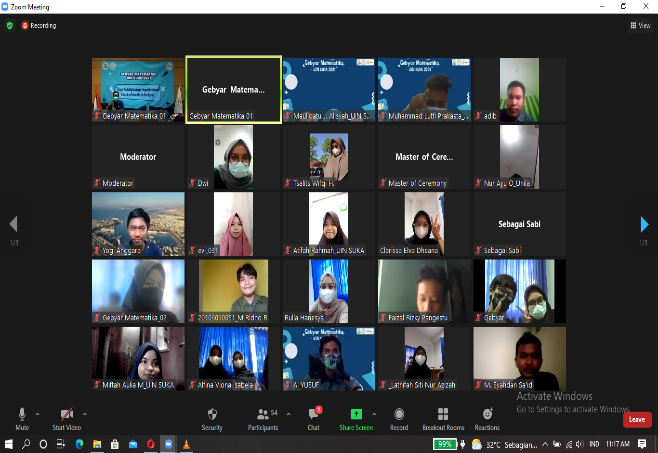Select Faizal Rizky Pangestu's video tile

(x=424, y=291)
